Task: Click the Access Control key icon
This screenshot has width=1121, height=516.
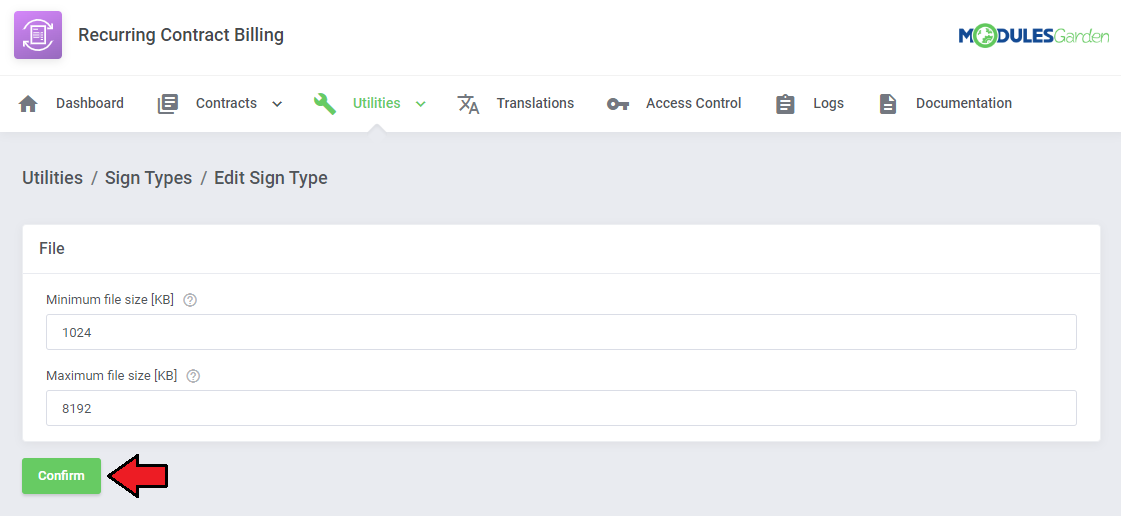Action: 618,104
